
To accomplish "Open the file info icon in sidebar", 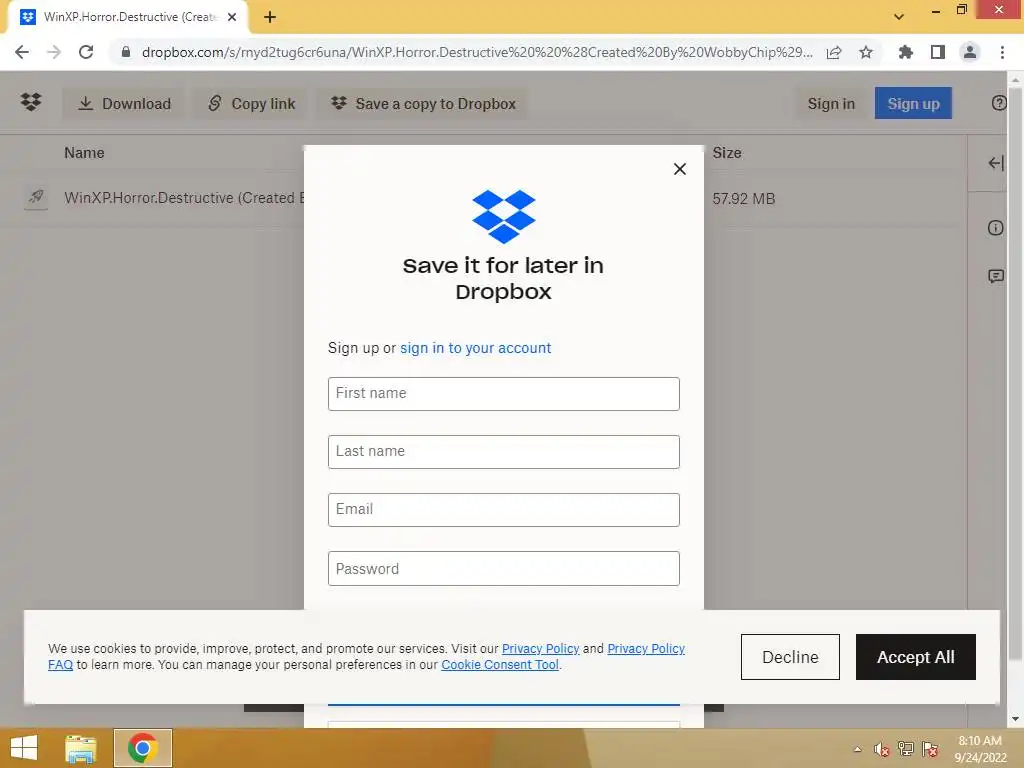I will 995,228.
